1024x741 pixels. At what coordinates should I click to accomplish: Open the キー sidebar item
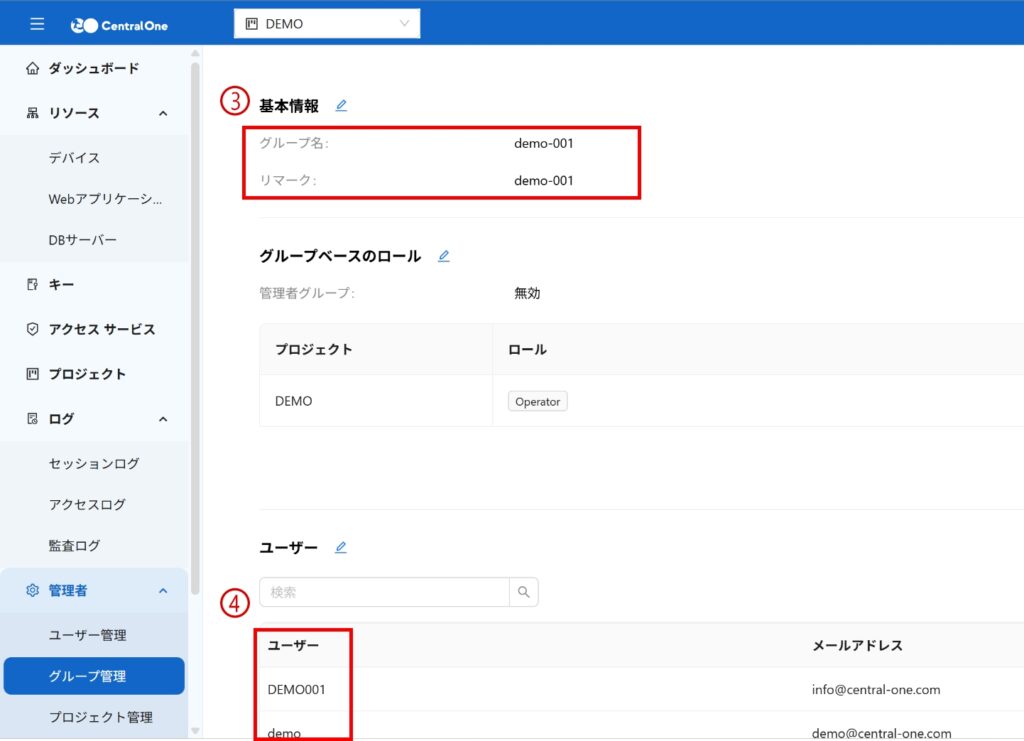pyautogui.click(x=61, y=285)
